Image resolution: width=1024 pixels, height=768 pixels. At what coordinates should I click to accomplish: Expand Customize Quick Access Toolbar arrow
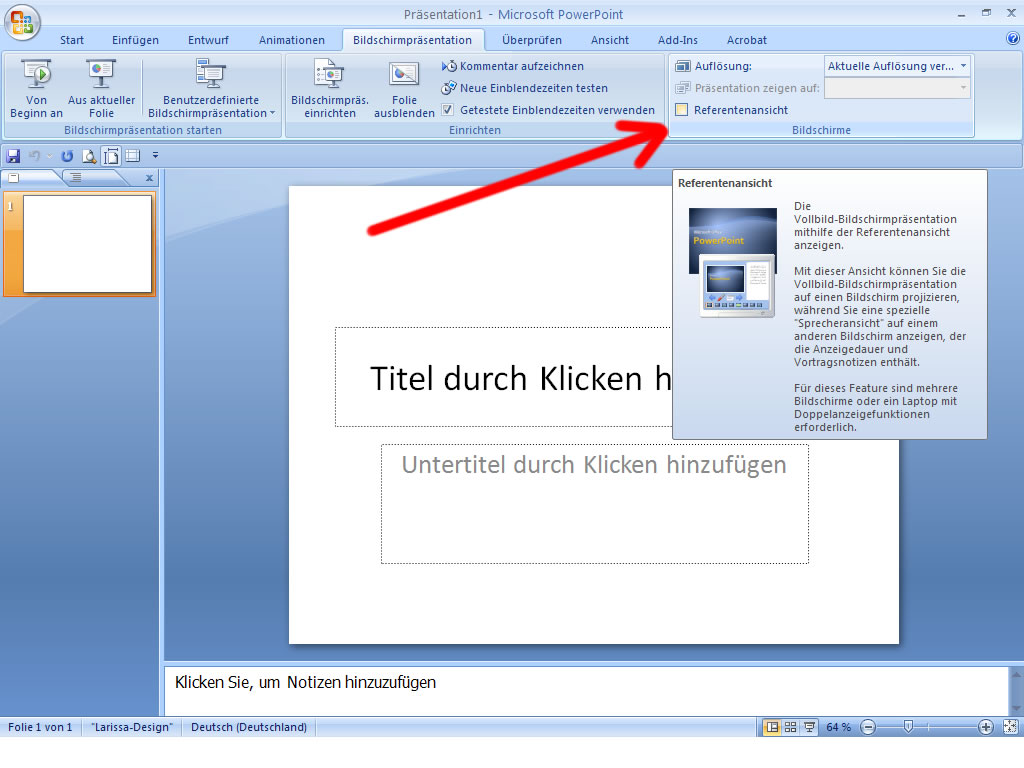(x=155, y=155)
